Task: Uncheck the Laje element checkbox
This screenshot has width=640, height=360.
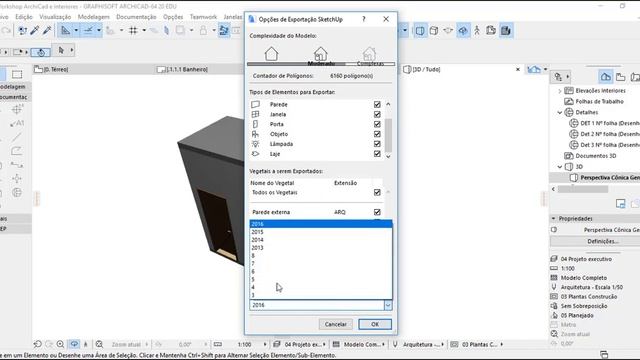Action: click(377, 154)
